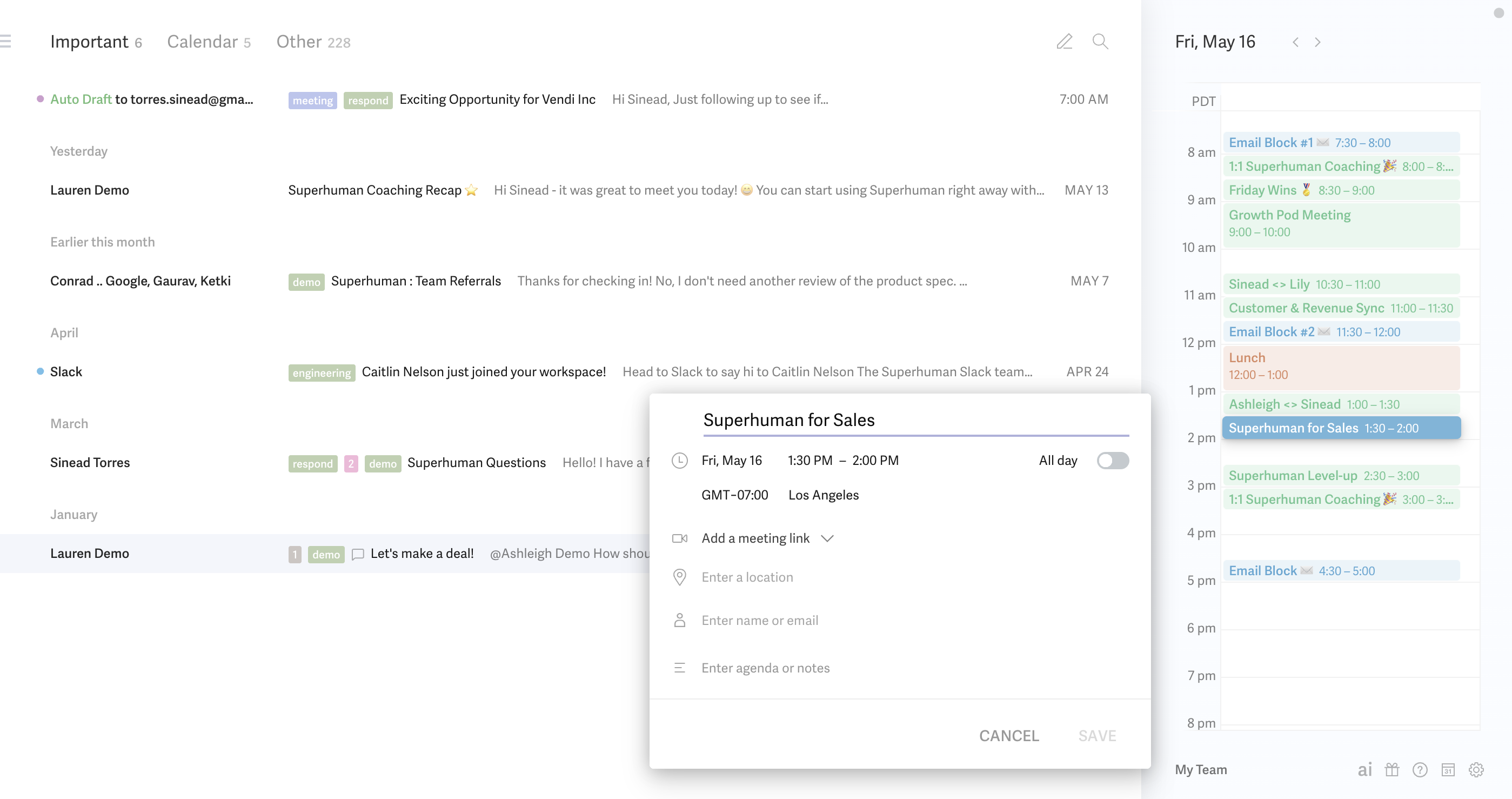Open Superhuman Coaching Recap email
The width and height of the screenshot is (1512, 799).
[x=571, y=190]
